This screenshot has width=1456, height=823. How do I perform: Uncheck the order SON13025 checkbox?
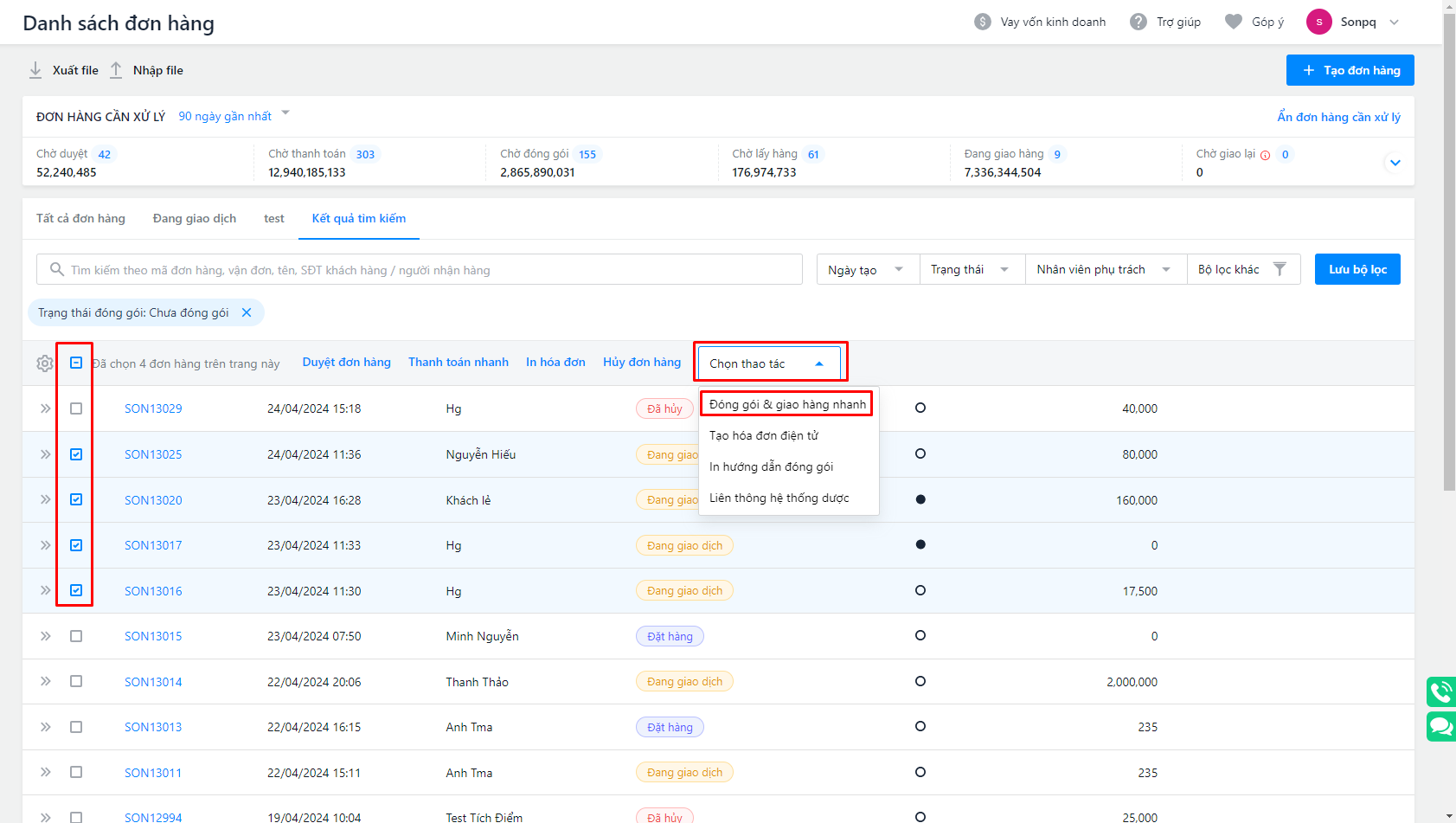[x=76, y=454]
